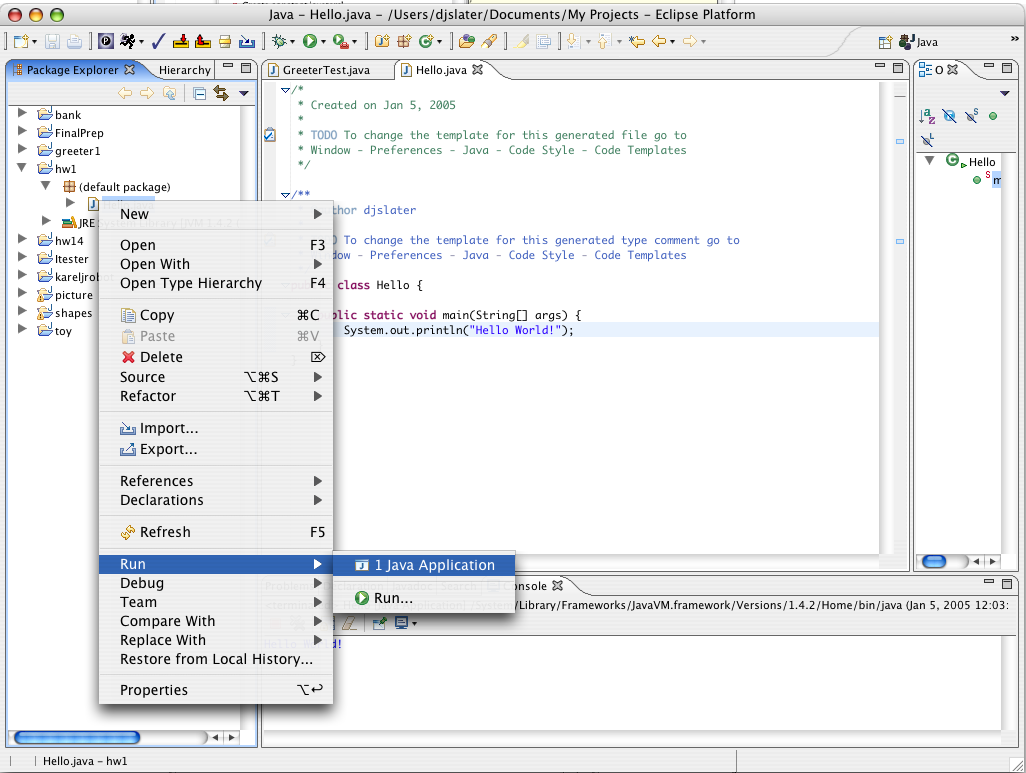Viewport: 1026px width, 773px height.
Task: Click the blue checkmark toolbar icon
Action: tap(158, 41)
